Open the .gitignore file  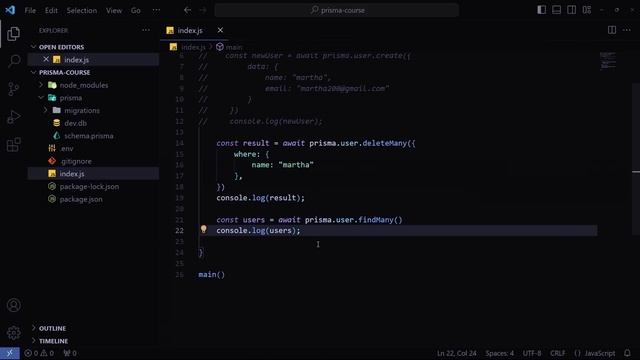click(x=76, y=161)
